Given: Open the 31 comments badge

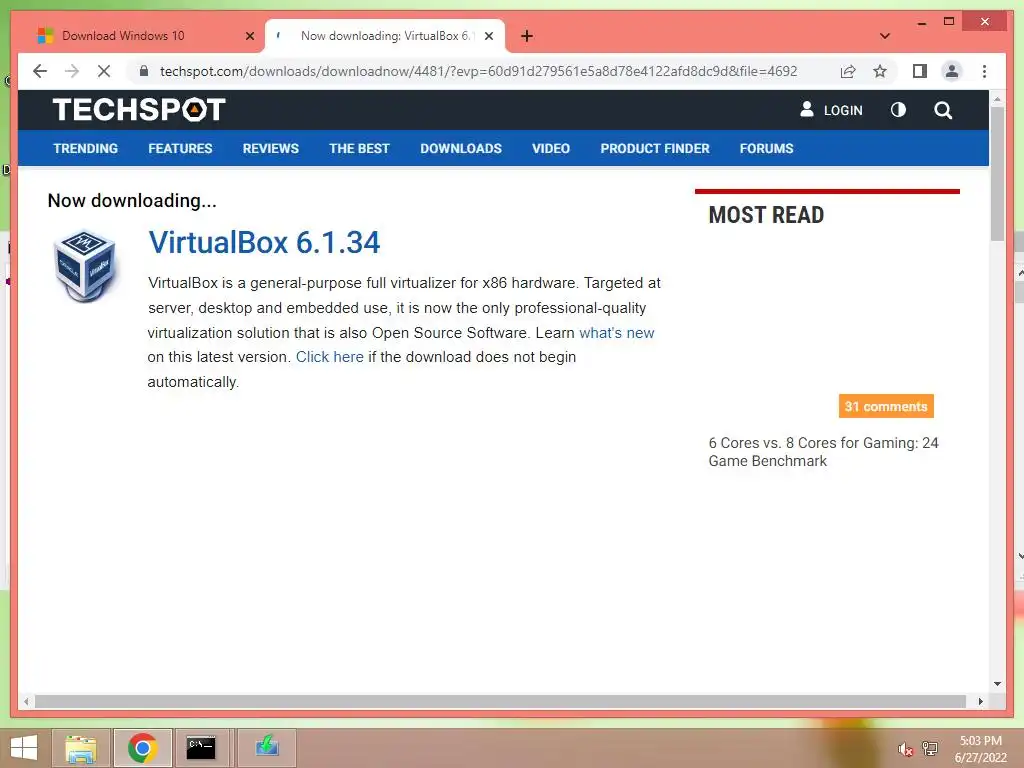Looking at the screenshot, I should [886, 406].
